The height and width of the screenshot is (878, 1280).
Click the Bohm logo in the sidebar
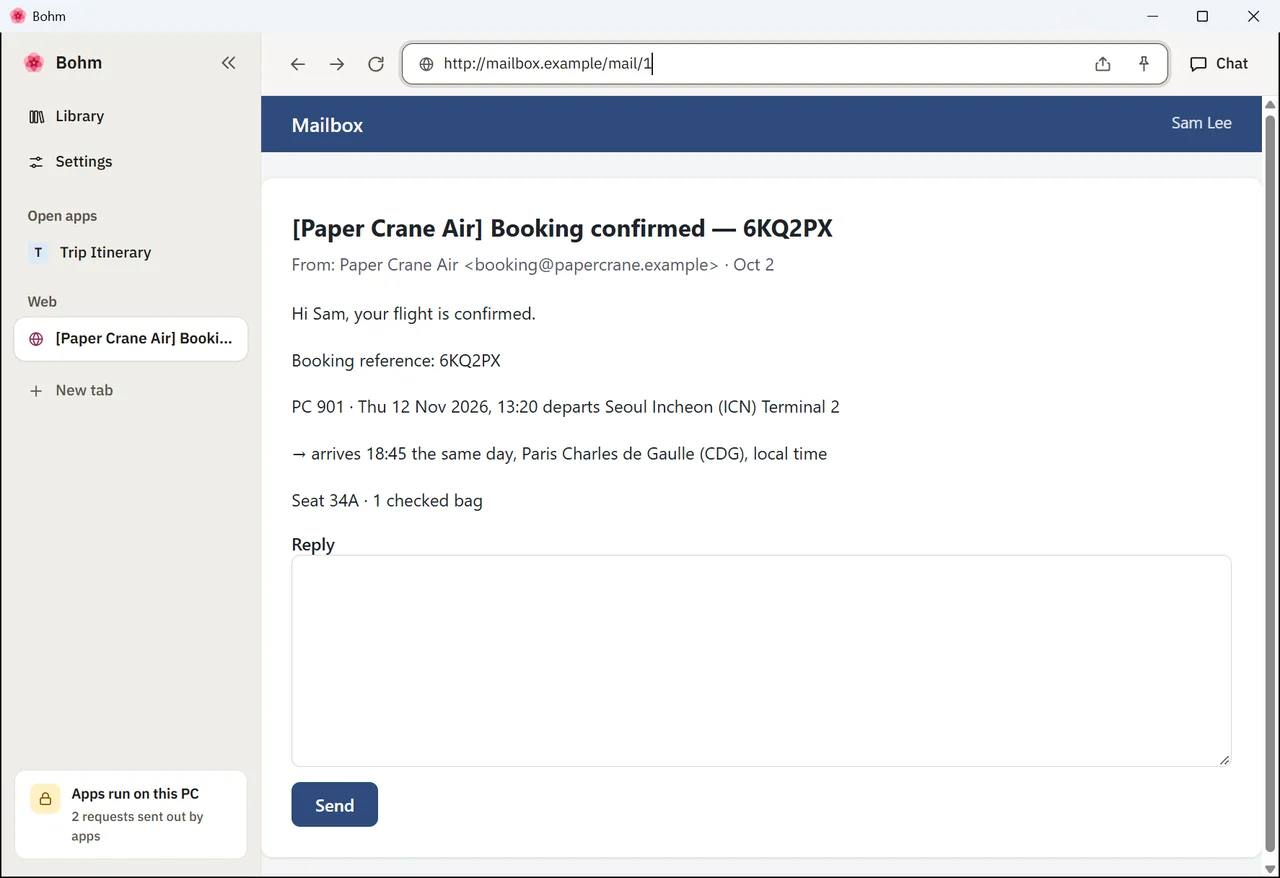(x=34, y=63)
